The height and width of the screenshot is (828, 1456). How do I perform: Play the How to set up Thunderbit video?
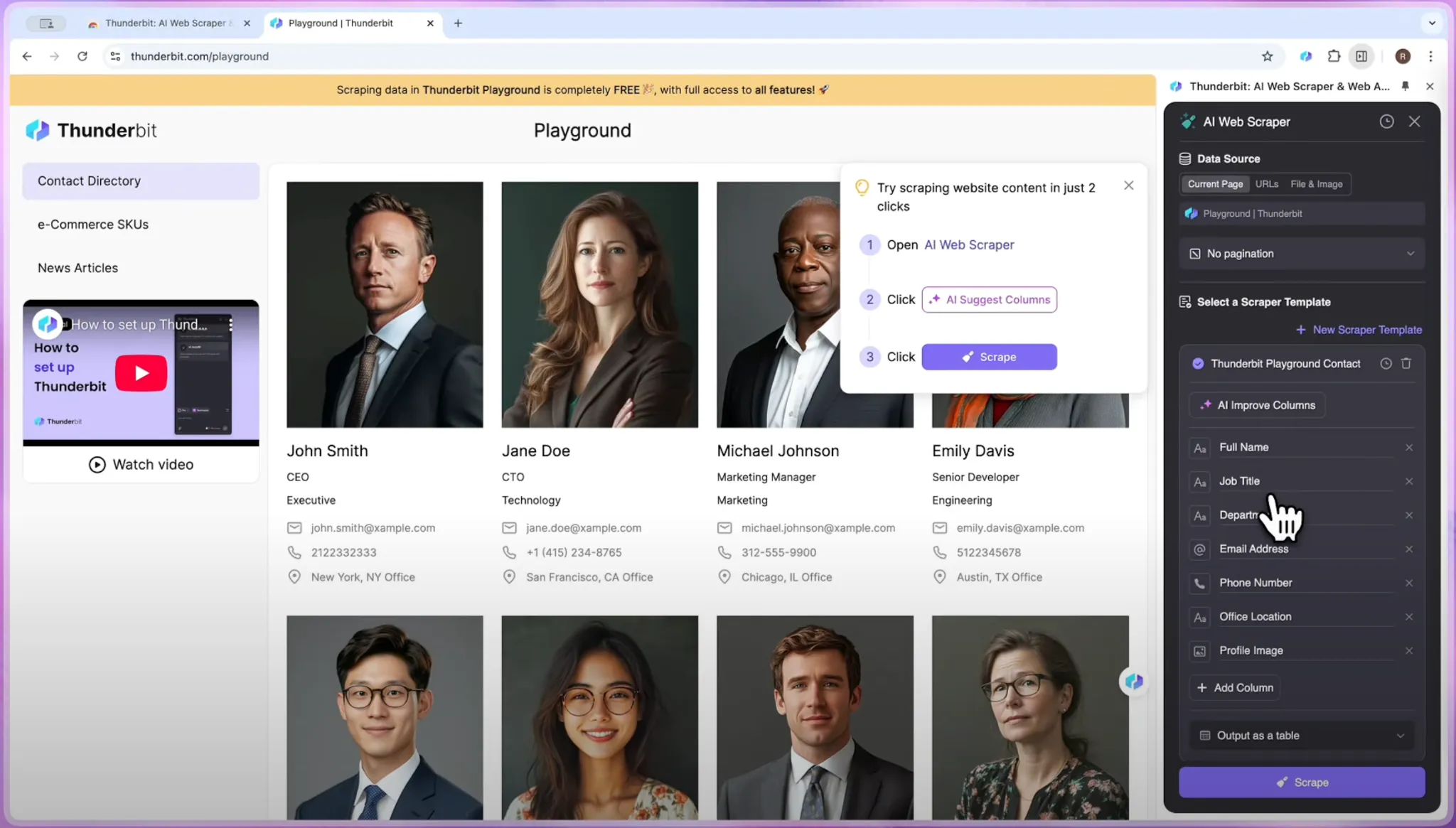(141, 373)
